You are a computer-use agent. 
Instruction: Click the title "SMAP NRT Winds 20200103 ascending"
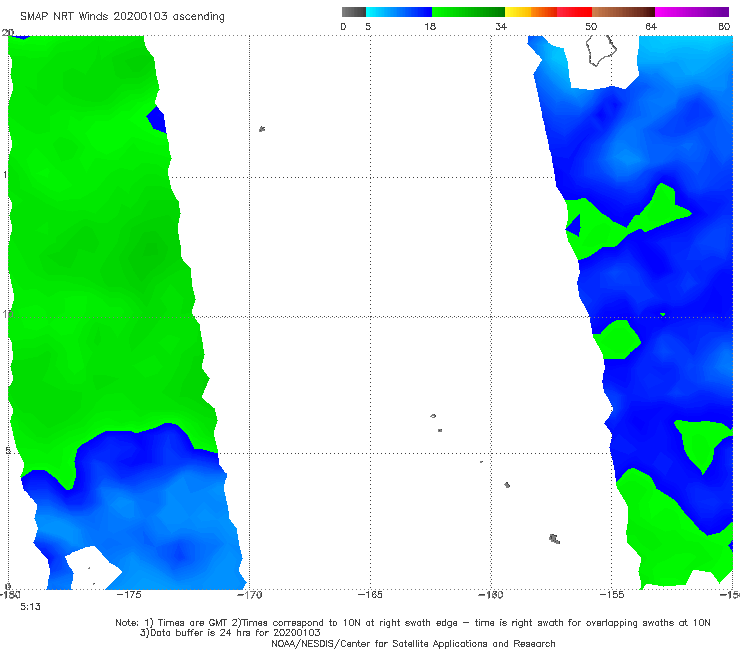122,17
